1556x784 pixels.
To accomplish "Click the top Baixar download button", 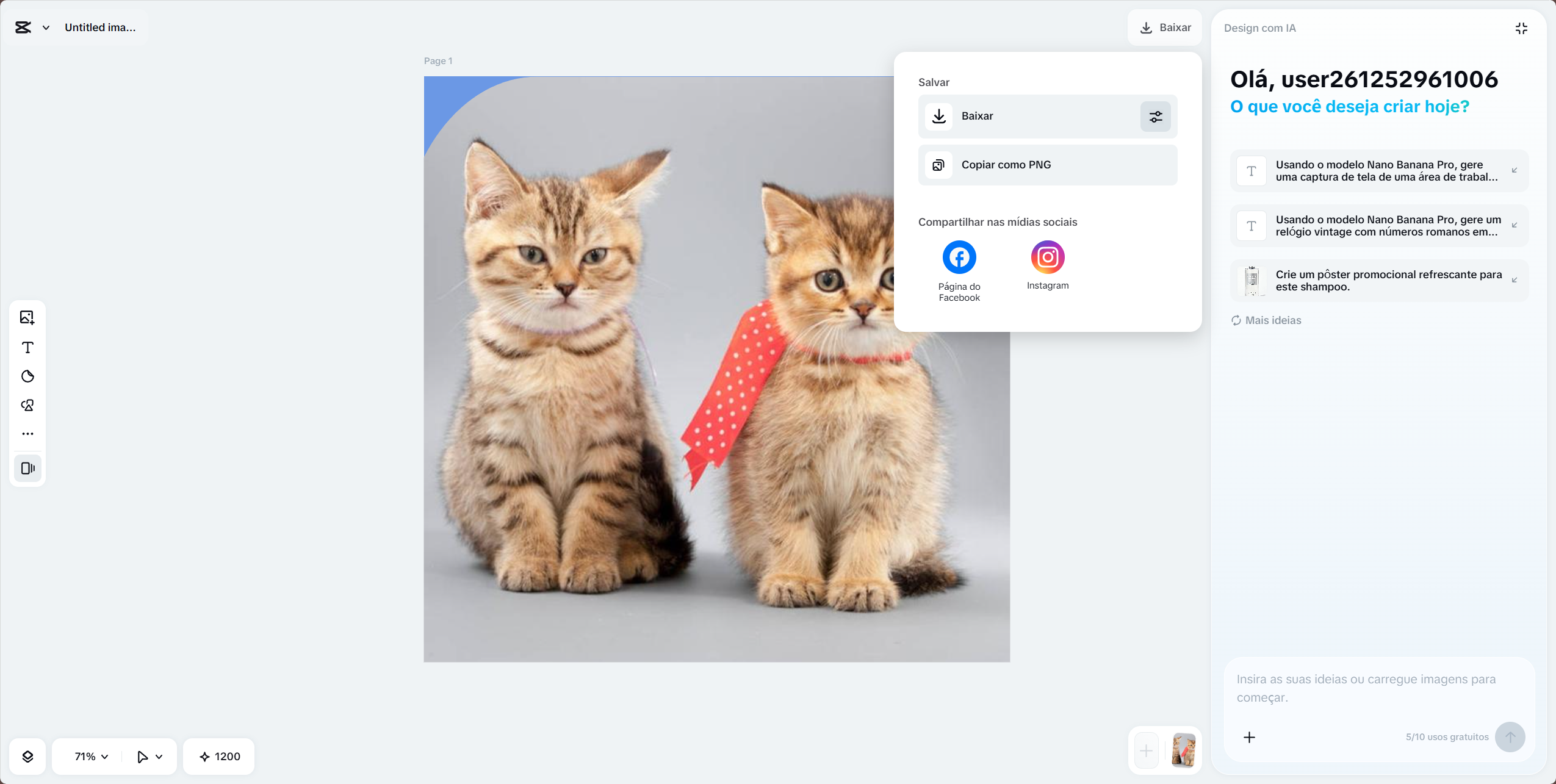I will coord(1165,27).
